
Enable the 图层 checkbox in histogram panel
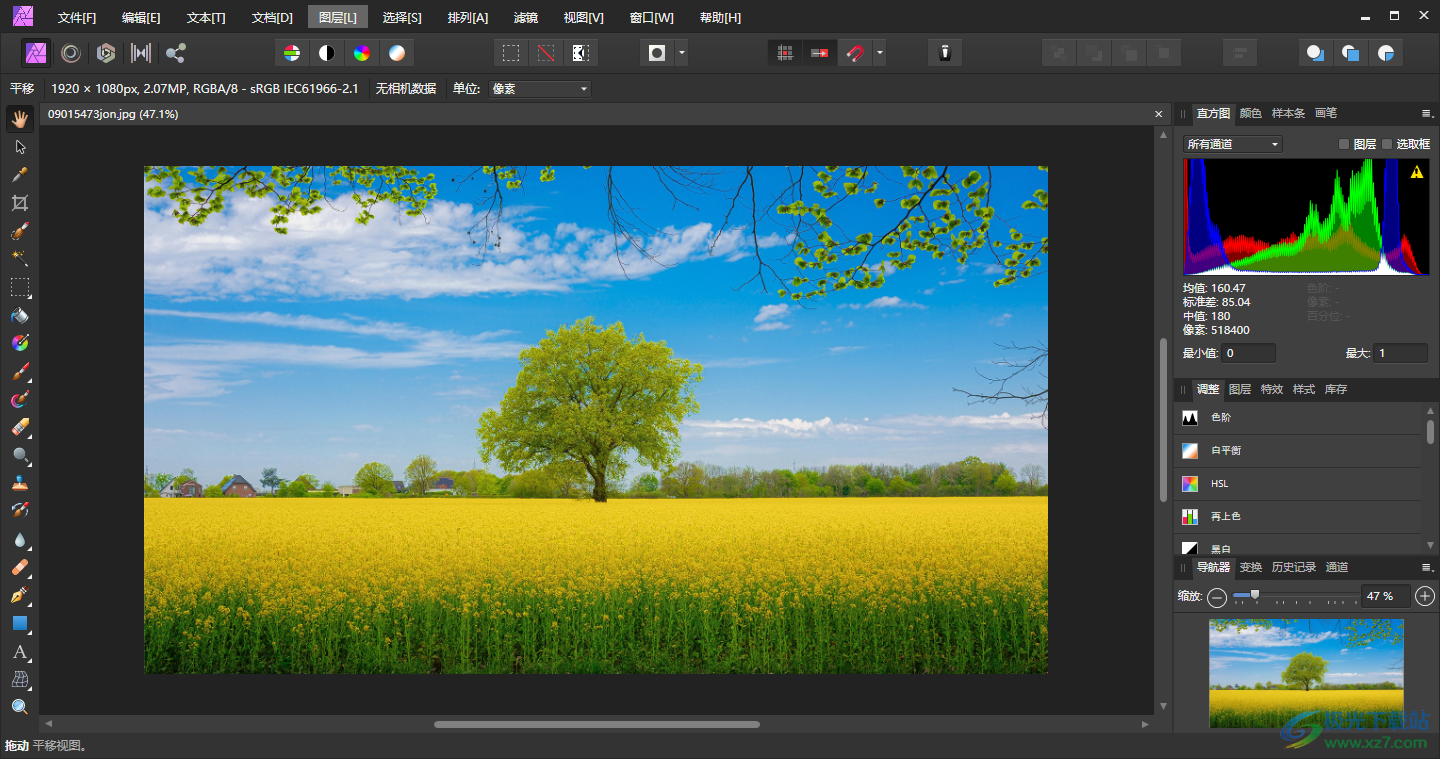click(1344, 144)
